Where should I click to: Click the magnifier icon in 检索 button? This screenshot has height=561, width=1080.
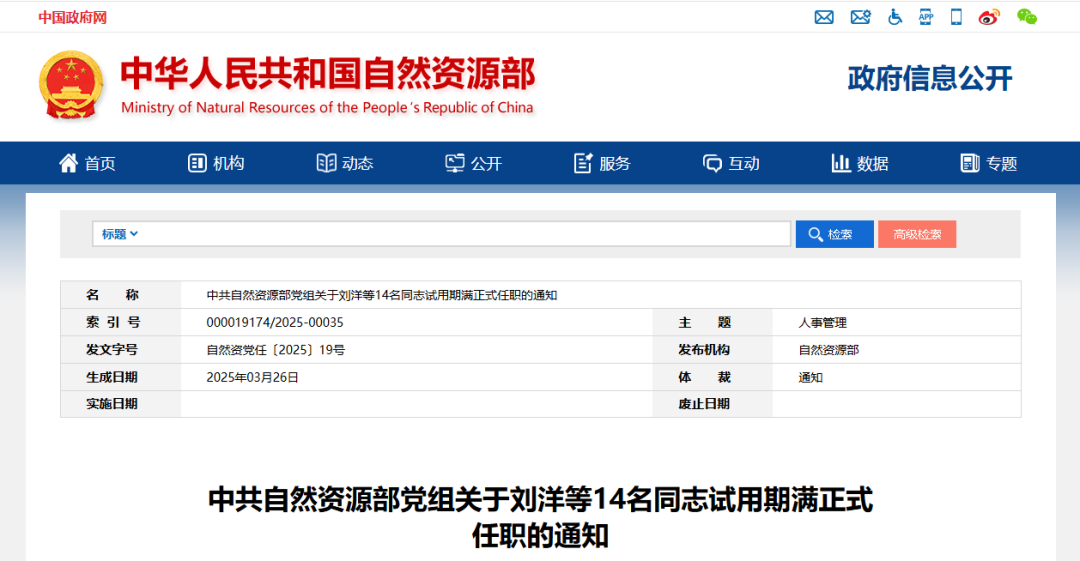coord(816,234)
